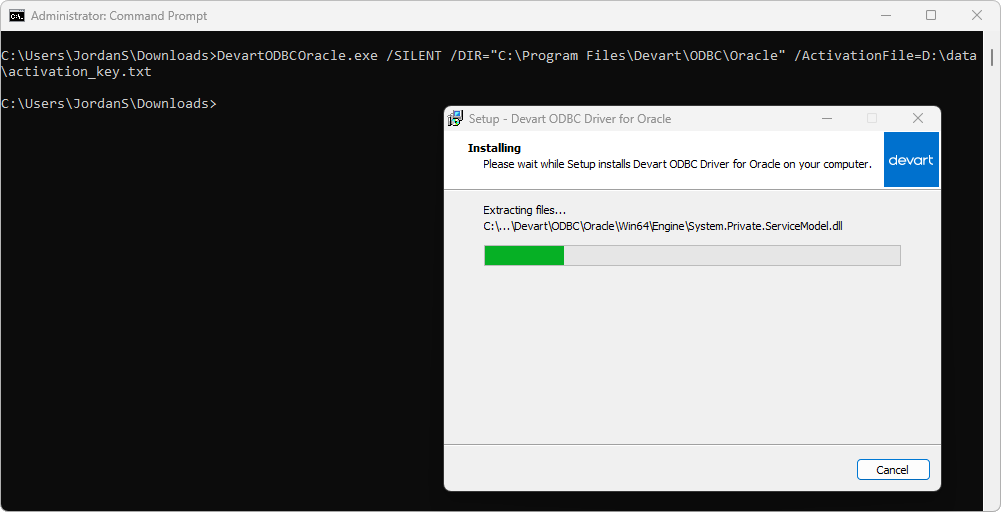This screenshot has width=1001, height=512.
Task: Click the unfilled gray part of progress bar
Action: point(730,256)
